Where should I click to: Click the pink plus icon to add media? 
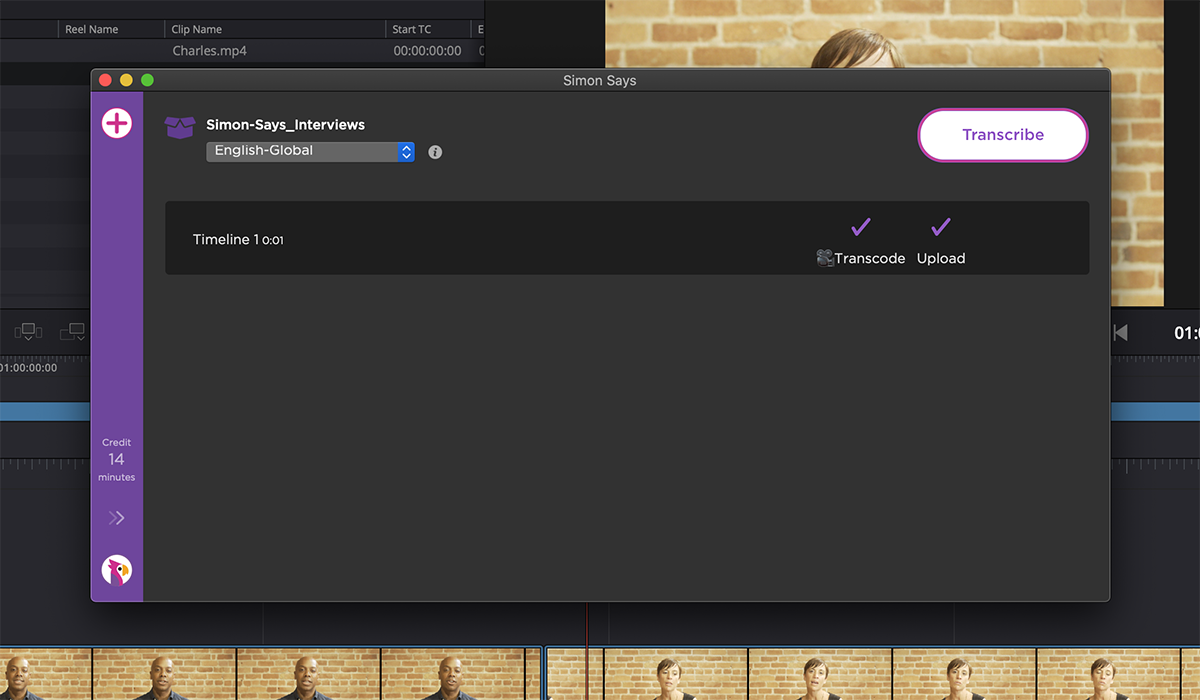coord(116,123)
